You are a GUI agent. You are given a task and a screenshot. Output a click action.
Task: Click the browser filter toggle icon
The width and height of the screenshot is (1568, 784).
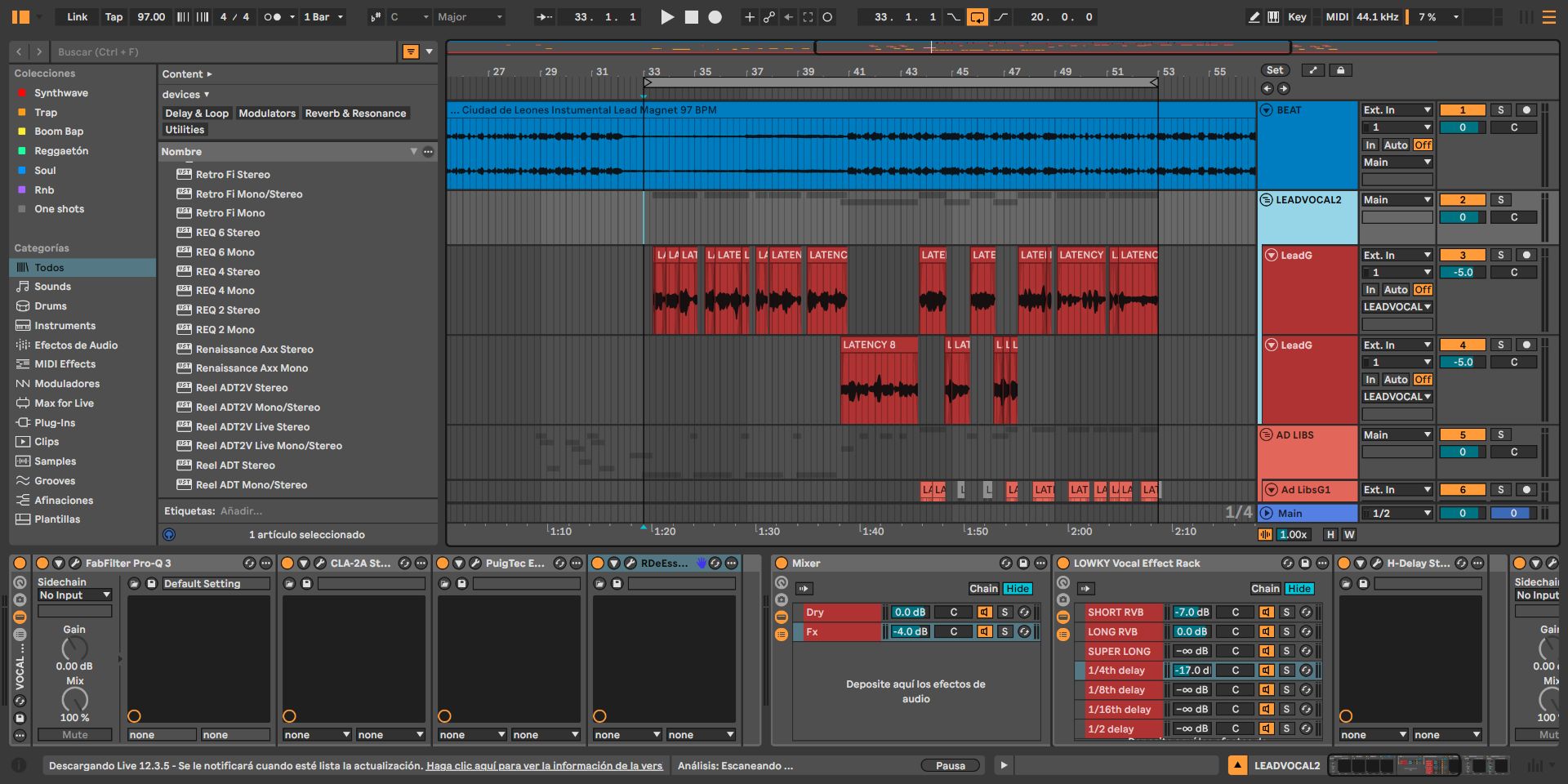pyautogui.click(x=411, y=51)
